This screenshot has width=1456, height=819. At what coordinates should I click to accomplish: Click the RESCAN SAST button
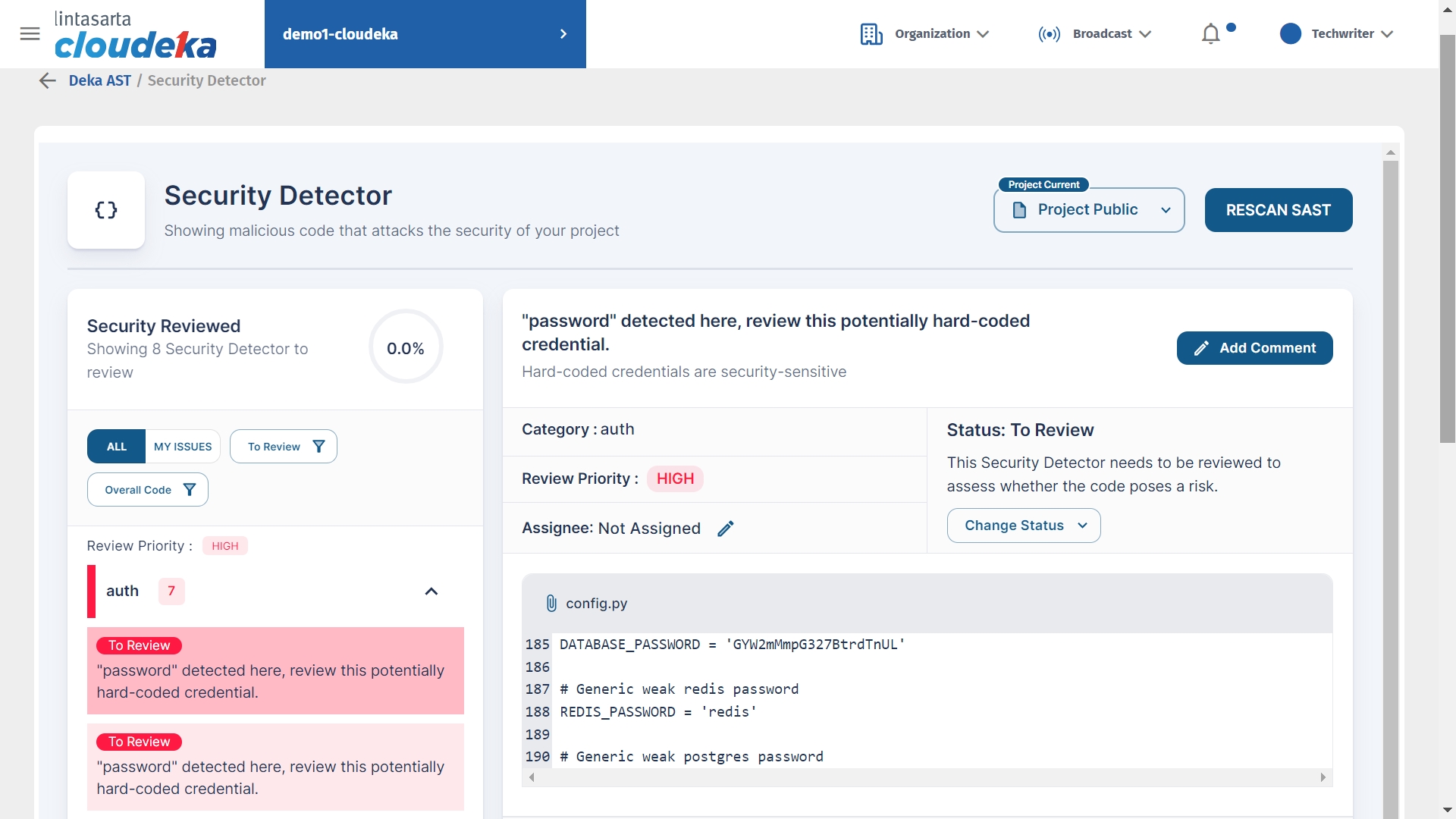pos(1278,210)
